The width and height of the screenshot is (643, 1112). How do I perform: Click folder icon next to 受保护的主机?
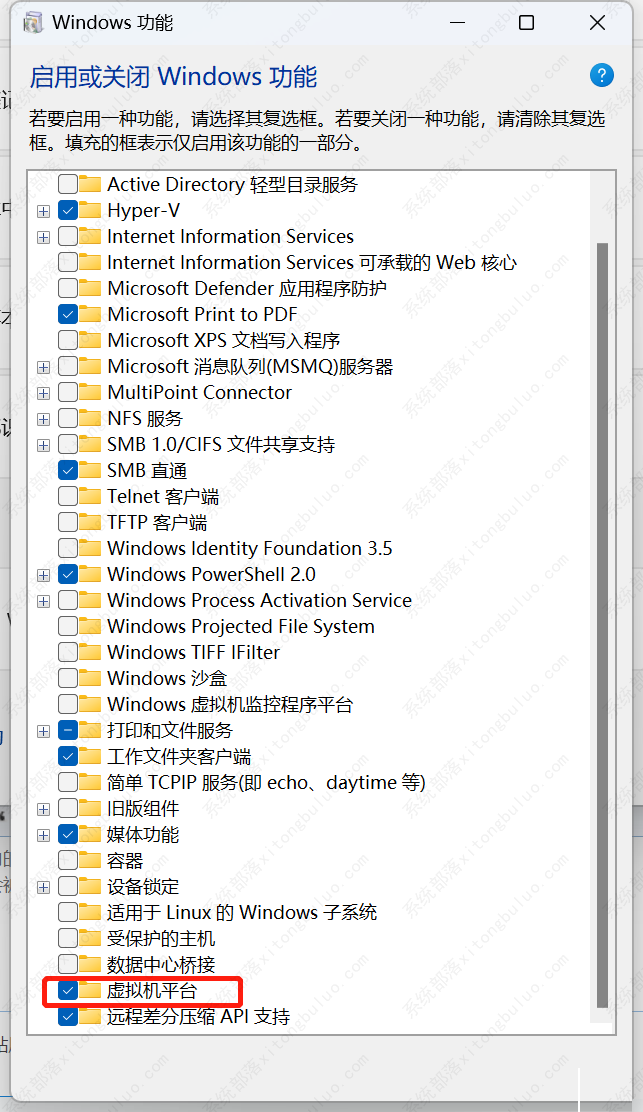click(91, 939)
